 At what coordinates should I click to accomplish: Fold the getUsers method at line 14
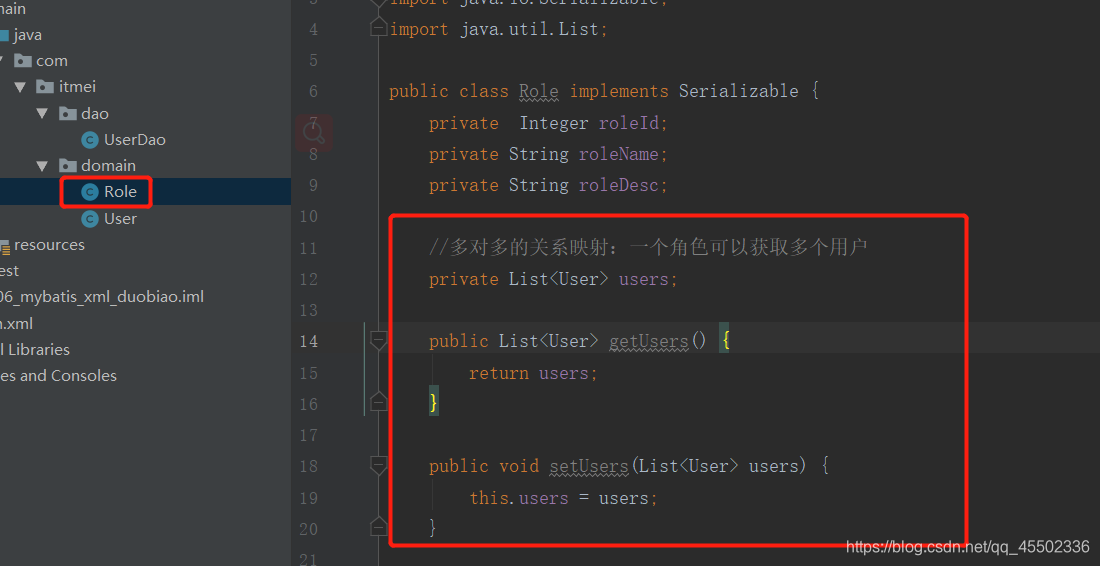[x=378, y=341]
